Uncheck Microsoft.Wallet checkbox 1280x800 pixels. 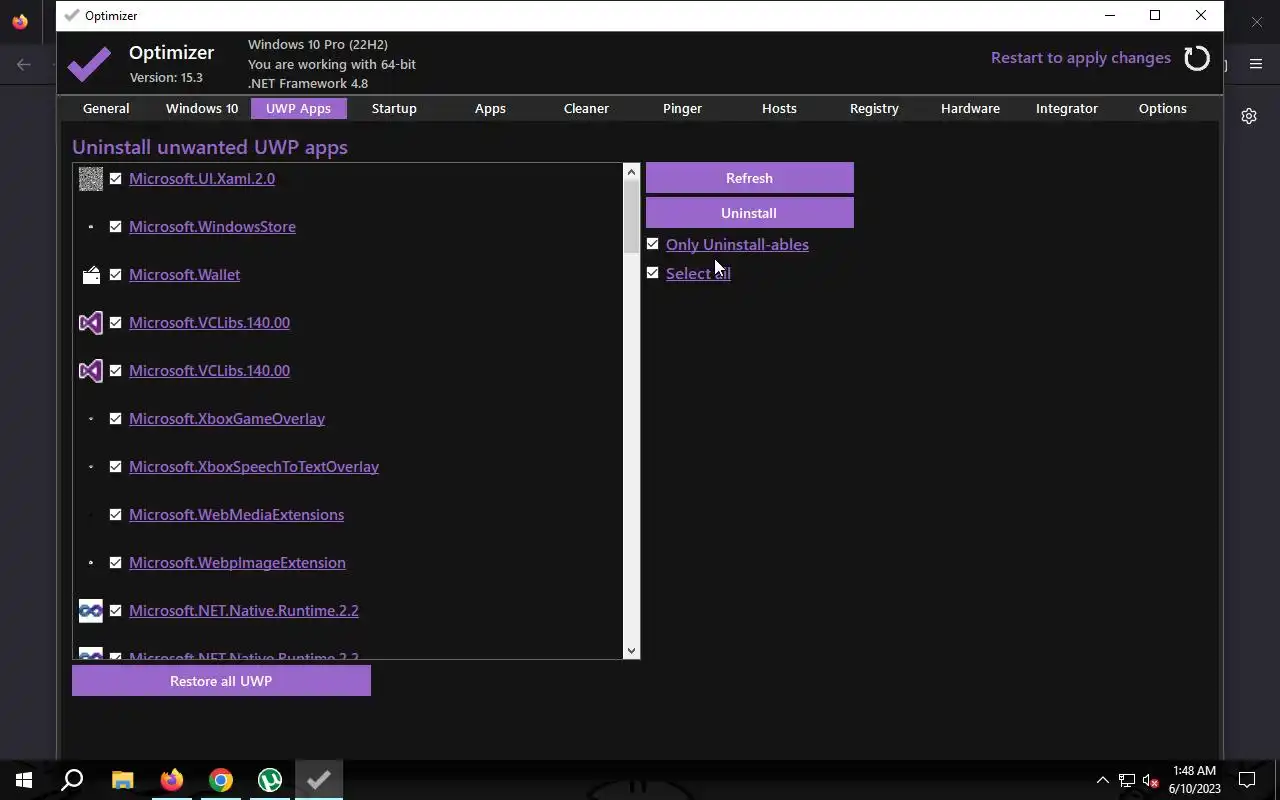pos(116,275)
